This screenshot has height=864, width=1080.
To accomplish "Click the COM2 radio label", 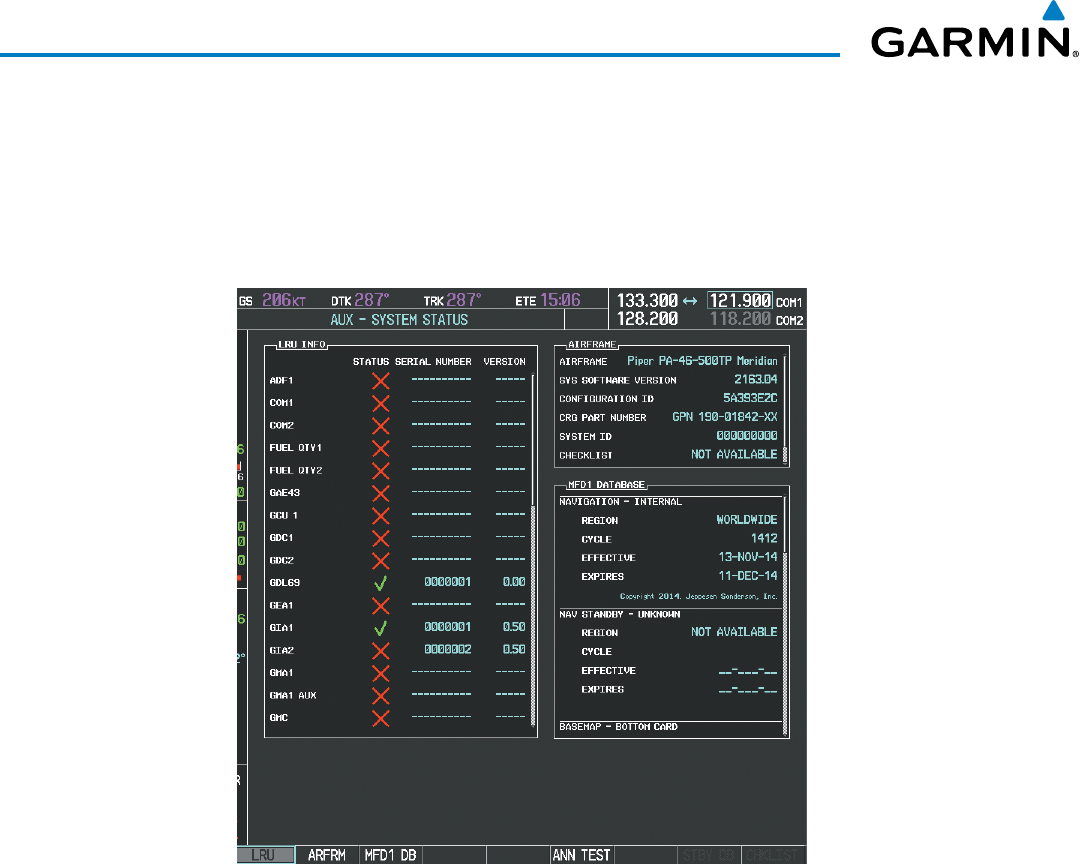I will tap(789, 320).
